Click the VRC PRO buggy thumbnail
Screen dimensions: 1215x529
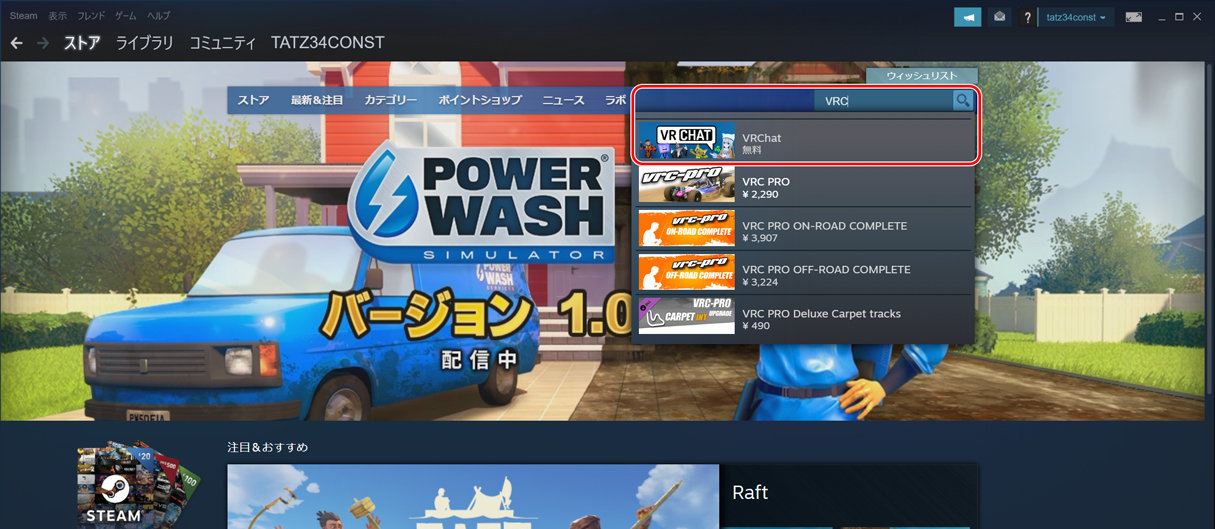687,187
